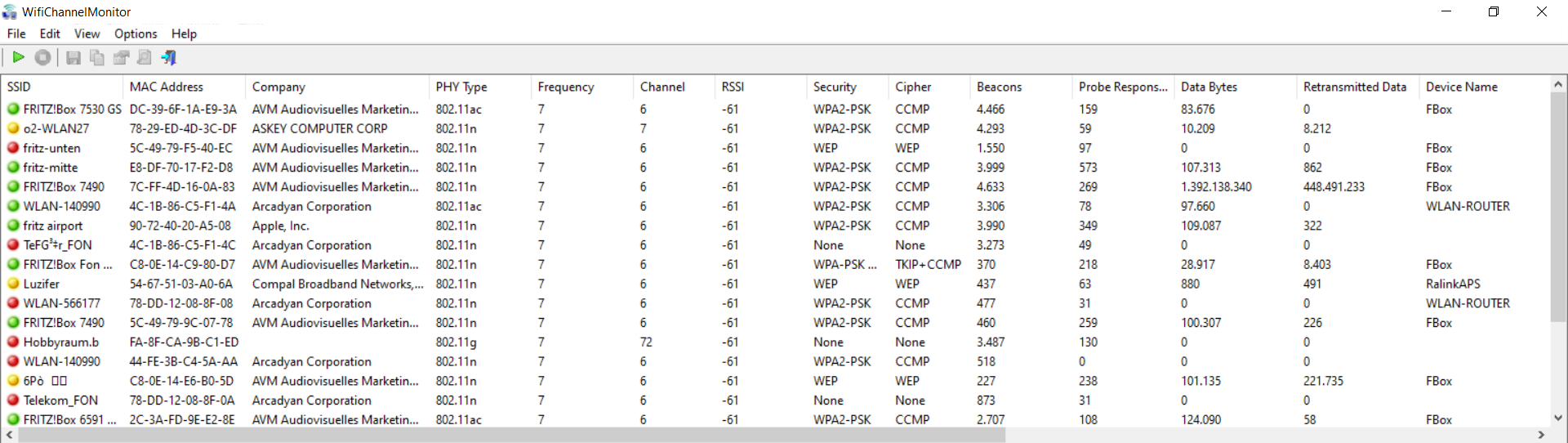Click MAC address 78-29-ED-4D-3C-DF

click(183, 128)
